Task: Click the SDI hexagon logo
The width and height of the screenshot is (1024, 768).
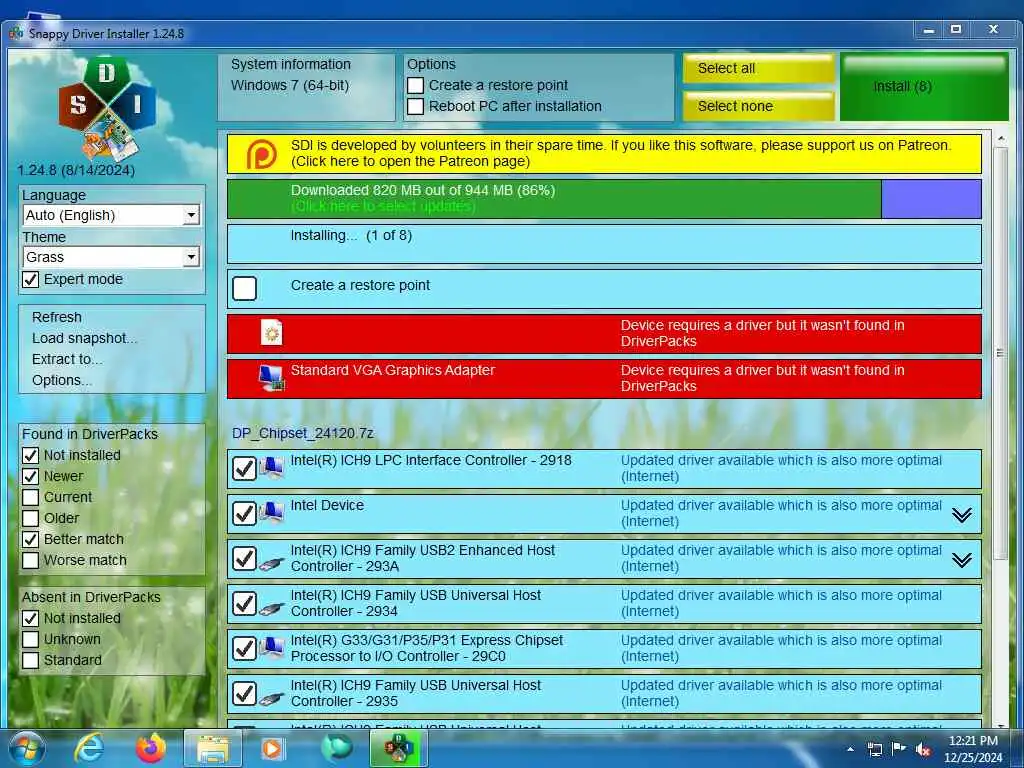Action: point(107,108)
